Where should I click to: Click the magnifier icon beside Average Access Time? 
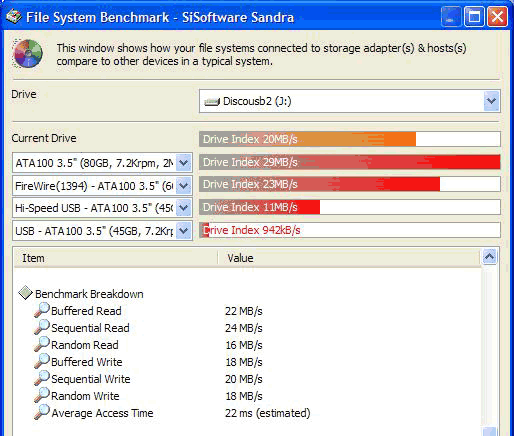pyautogui.click(x=42, y=412)
